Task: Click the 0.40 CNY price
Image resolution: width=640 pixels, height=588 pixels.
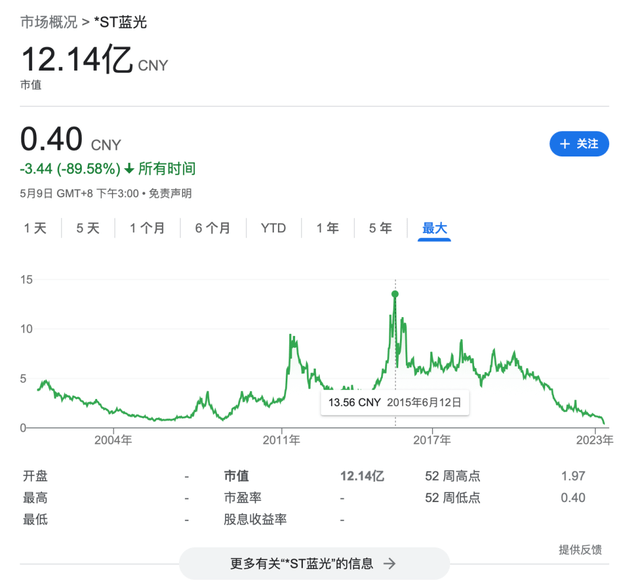Action: pos(71,140)
